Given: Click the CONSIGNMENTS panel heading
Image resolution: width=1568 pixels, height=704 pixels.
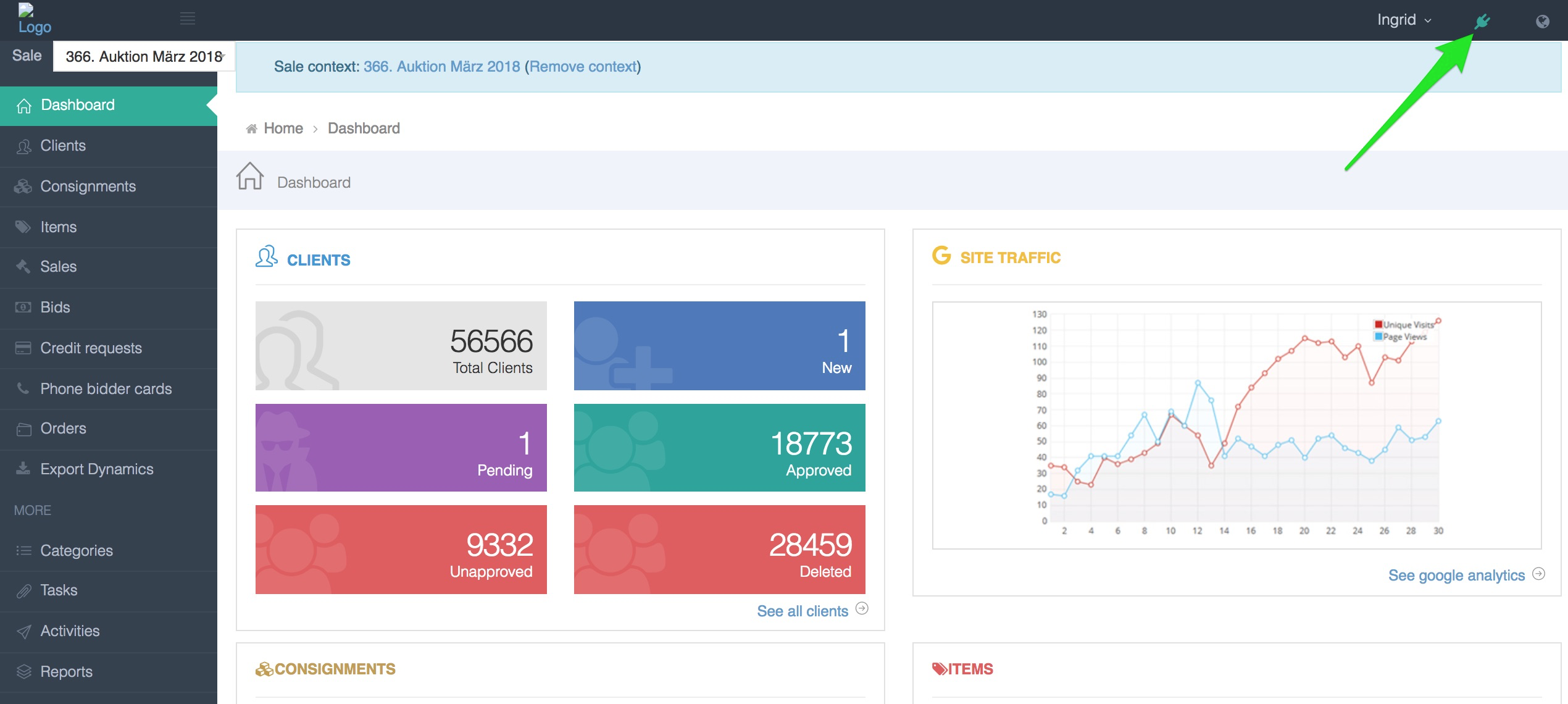Looking at the screenshot, I should (335, 669).
